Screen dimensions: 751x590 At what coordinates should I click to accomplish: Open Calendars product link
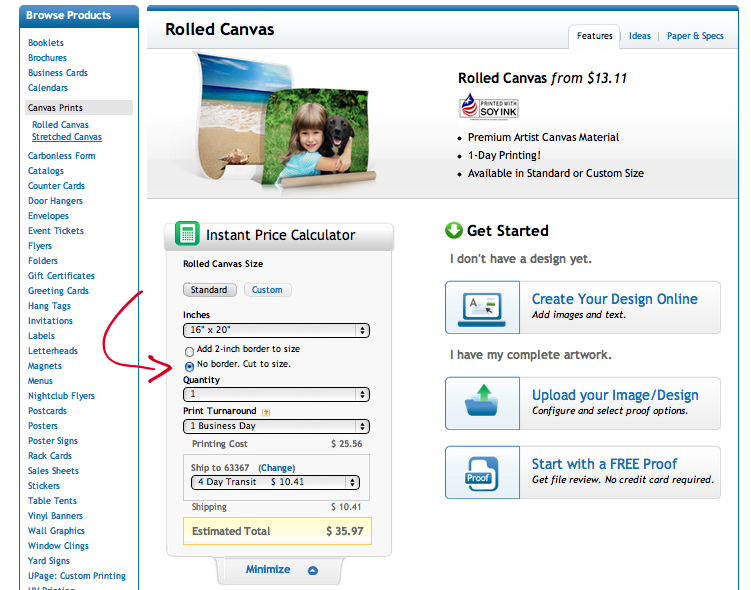coord(47,88)
